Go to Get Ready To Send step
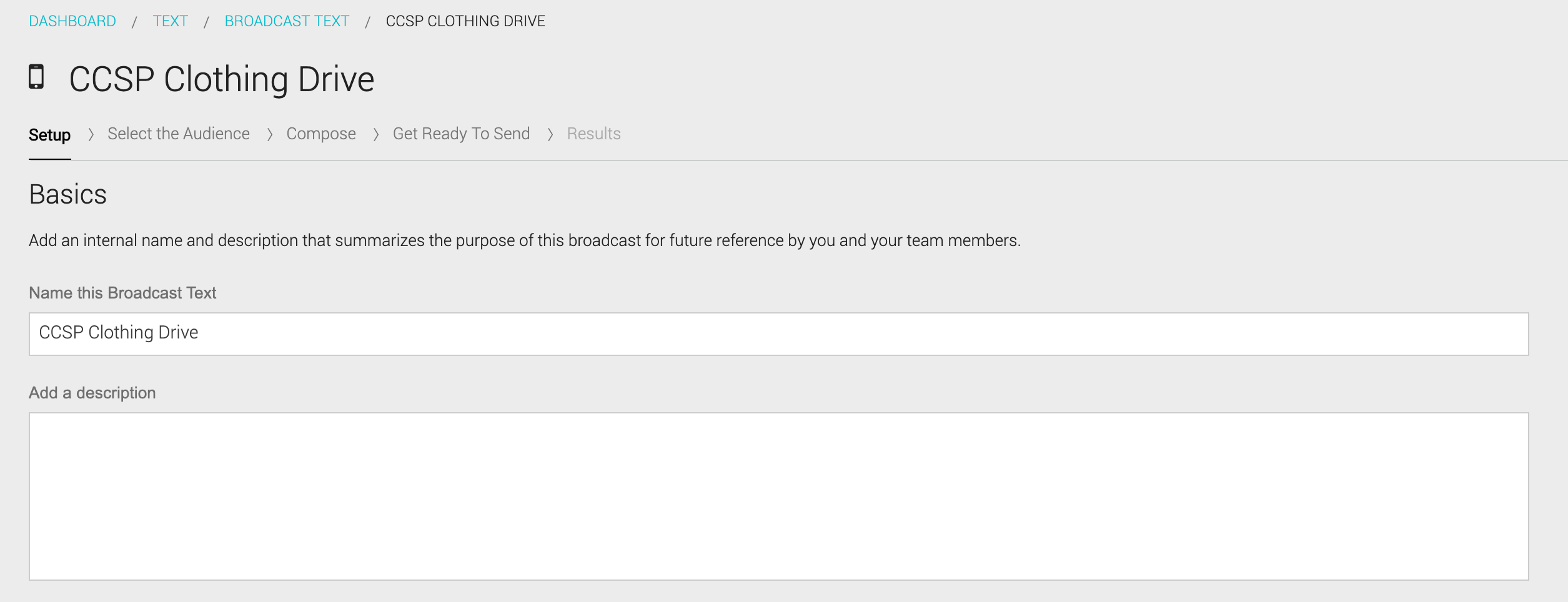 [462, 134]
